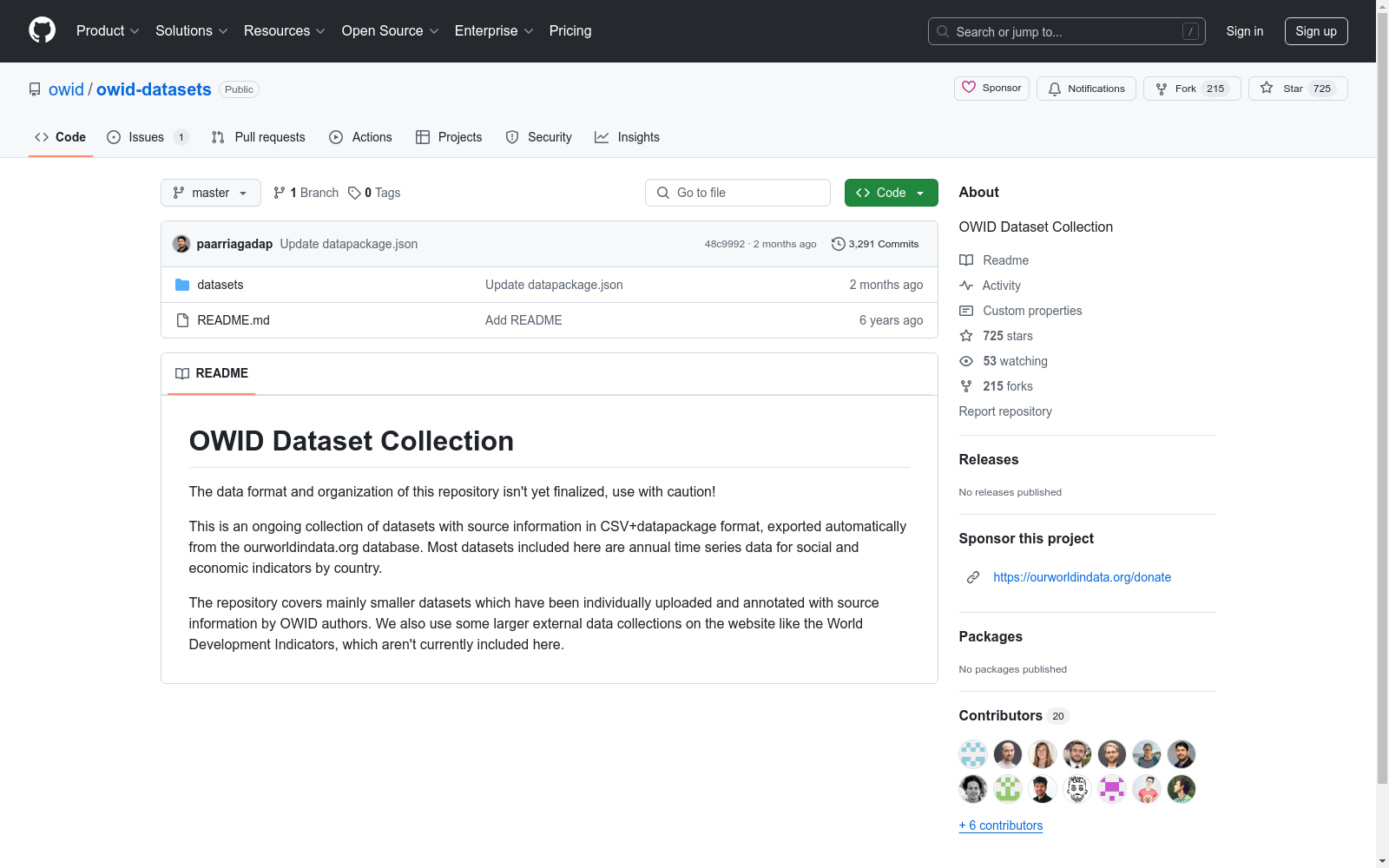Image resolution: width=1389 pixels, height=868 pixels.
Task: Click the README.md file icon
Action: [182, 320]
